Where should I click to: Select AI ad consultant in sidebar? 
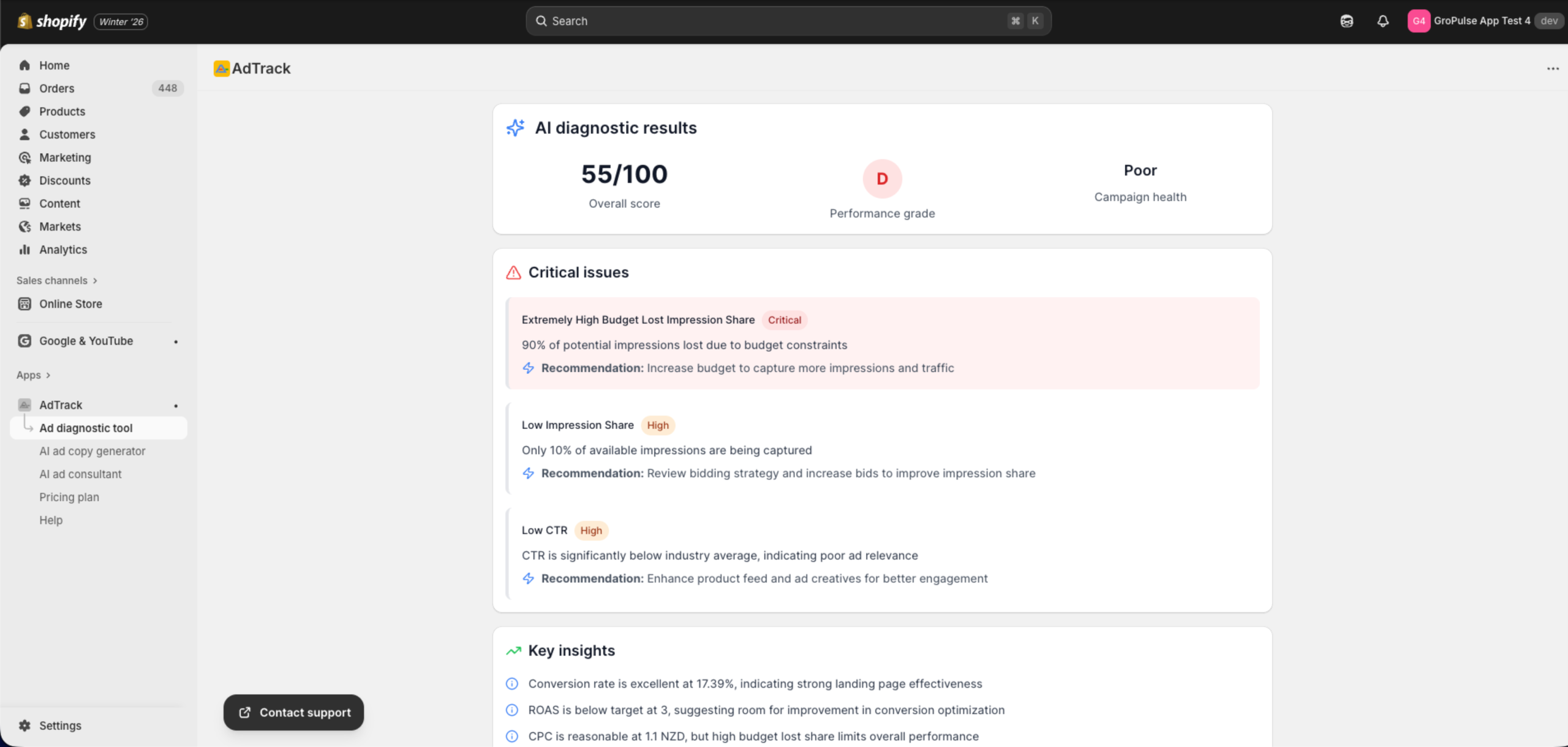pyautogui.click(x=80, y=474)
